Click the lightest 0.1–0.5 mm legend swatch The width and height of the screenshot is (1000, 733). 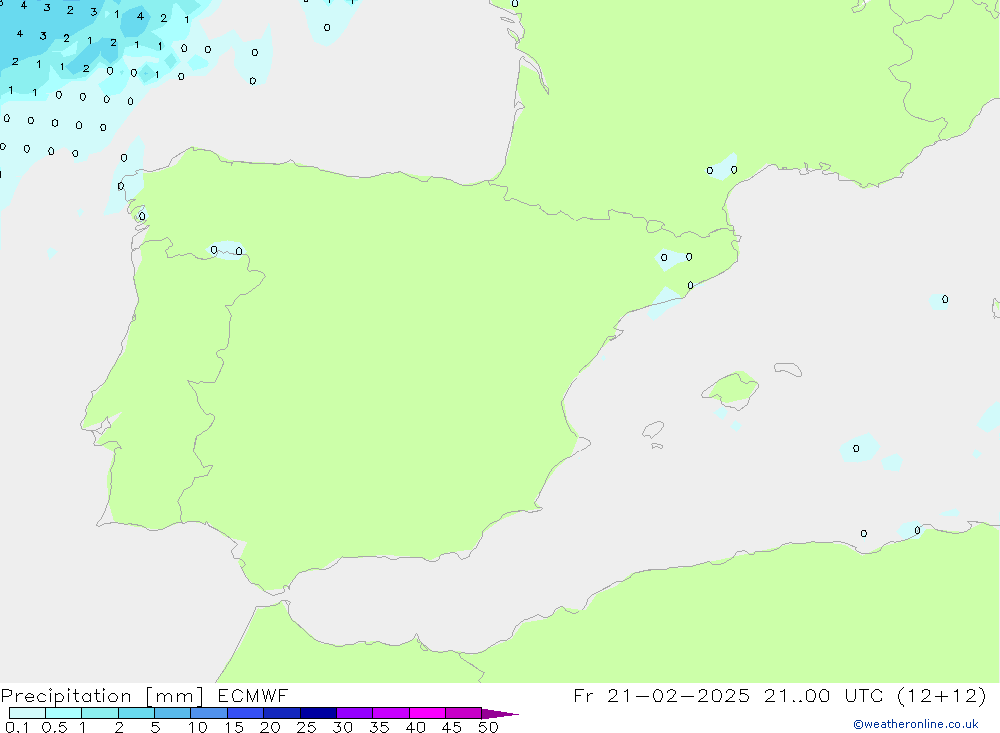pos(27,713)
